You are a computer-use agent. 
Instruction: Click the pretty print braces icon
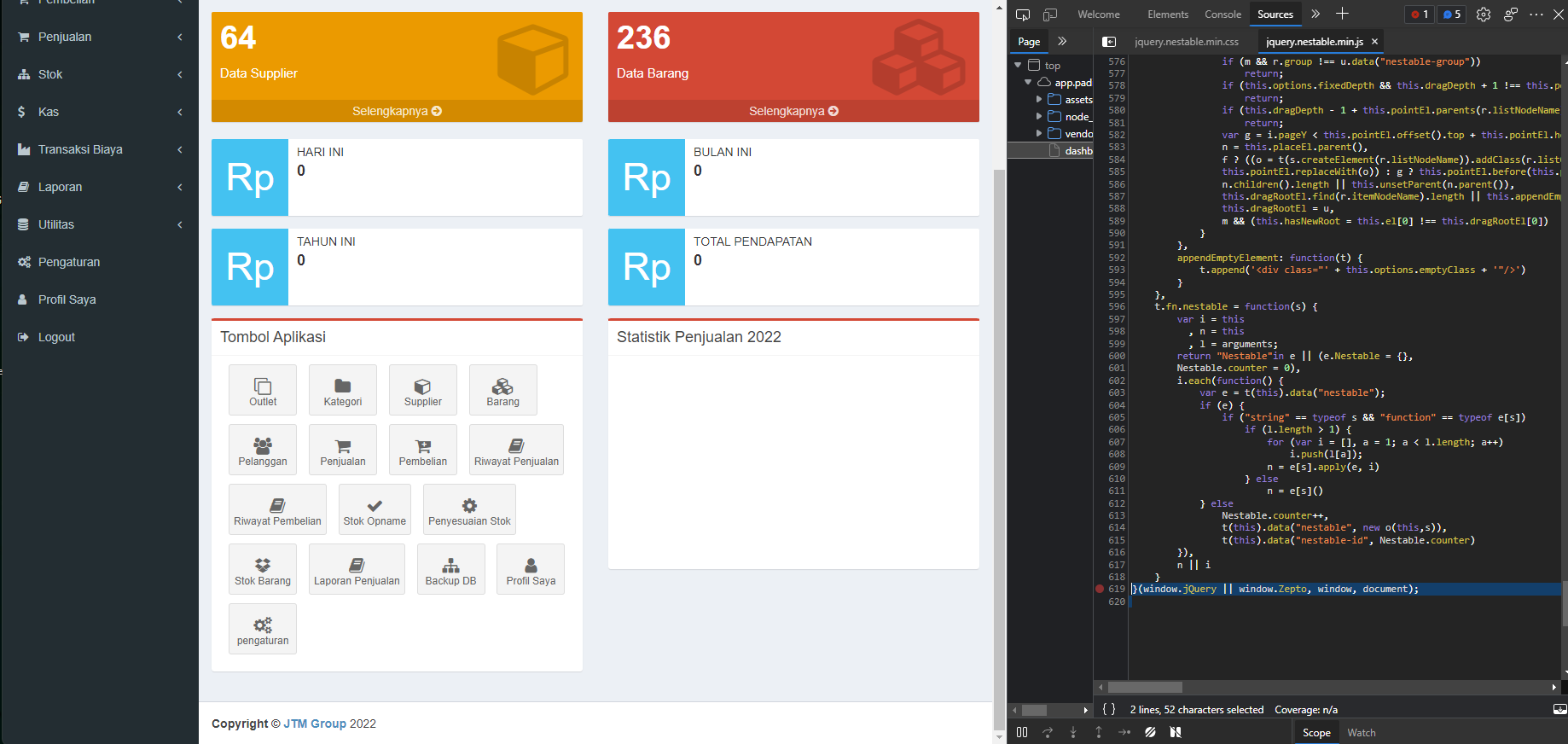(x=1109, y=709)
